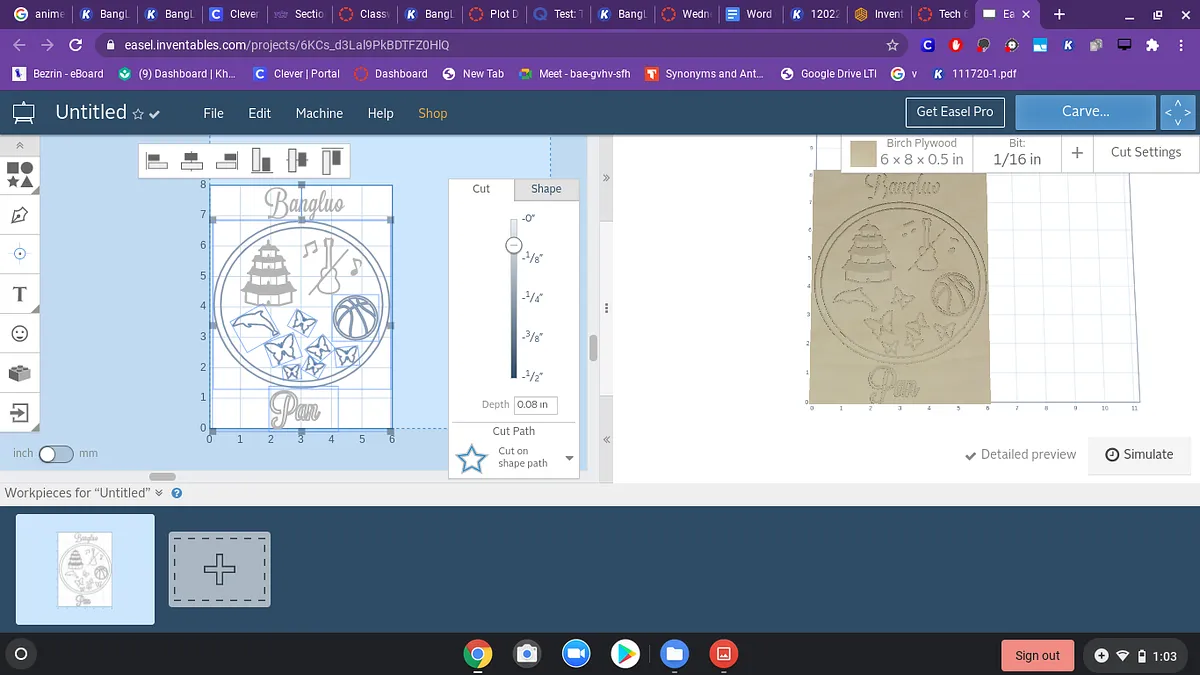1200x675 pixels.
Task: Select the drill point tool
Action: click(21, 254)
